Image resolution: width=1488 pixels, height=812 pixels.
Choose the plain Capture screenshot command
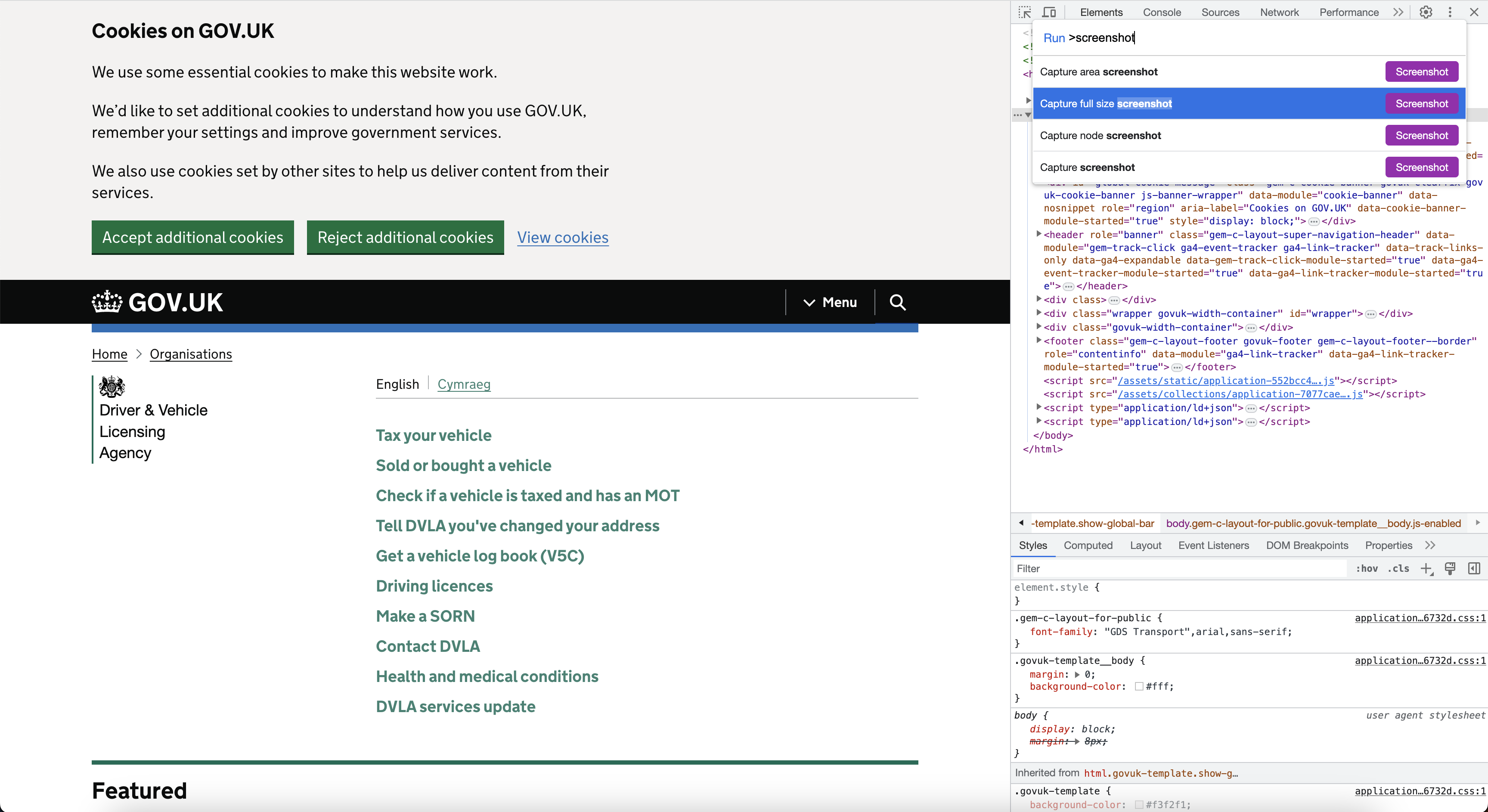[x=1249, y=167]
